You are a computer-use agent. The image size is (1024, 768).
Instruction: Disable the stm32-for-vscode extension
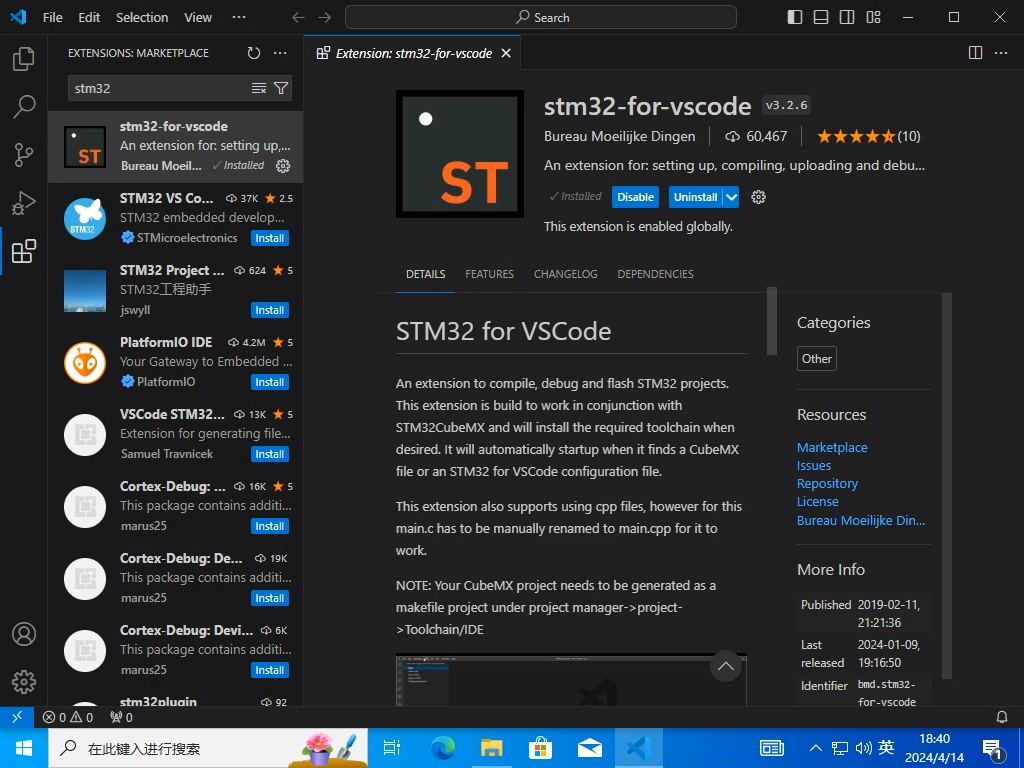pyautogui.click(x=635, y=197)
